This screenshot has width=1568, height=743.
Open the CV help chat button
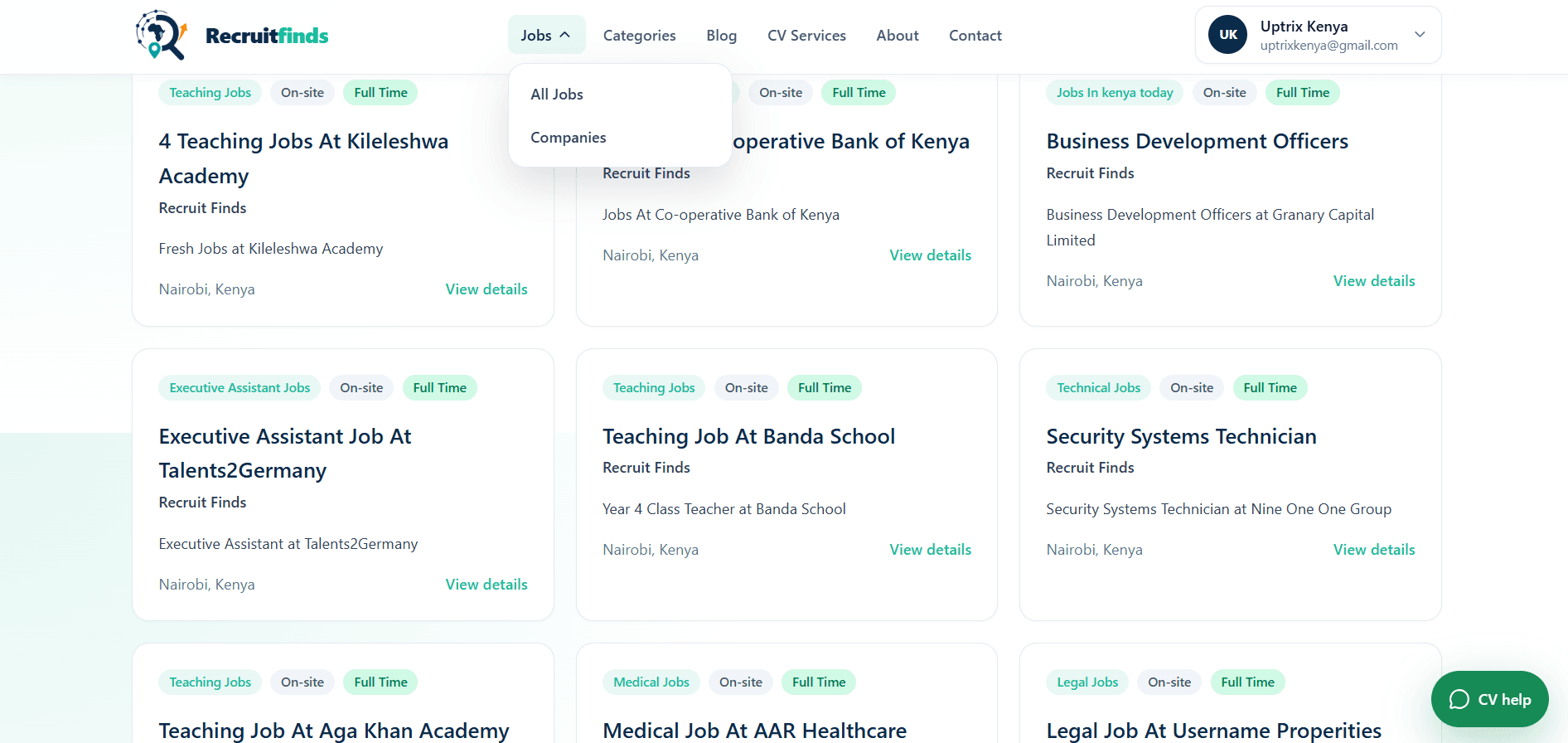(1489, 699)
